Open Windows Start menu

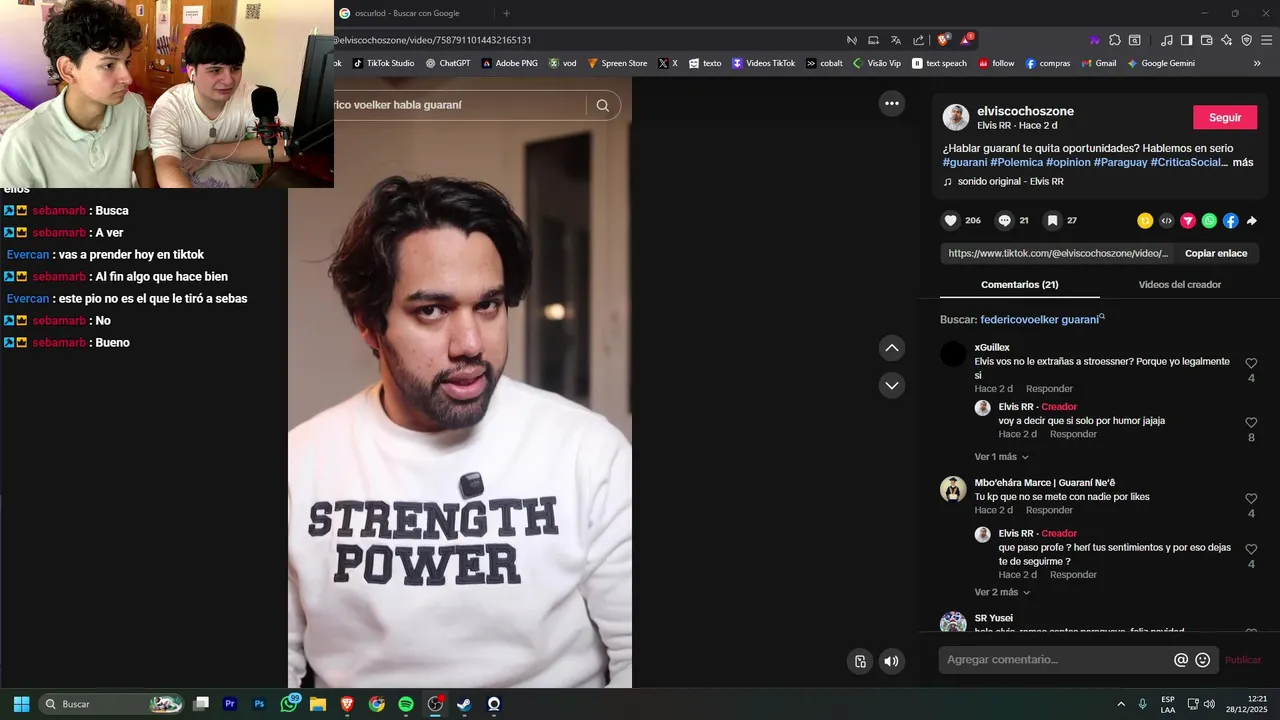tap(21, 704)
